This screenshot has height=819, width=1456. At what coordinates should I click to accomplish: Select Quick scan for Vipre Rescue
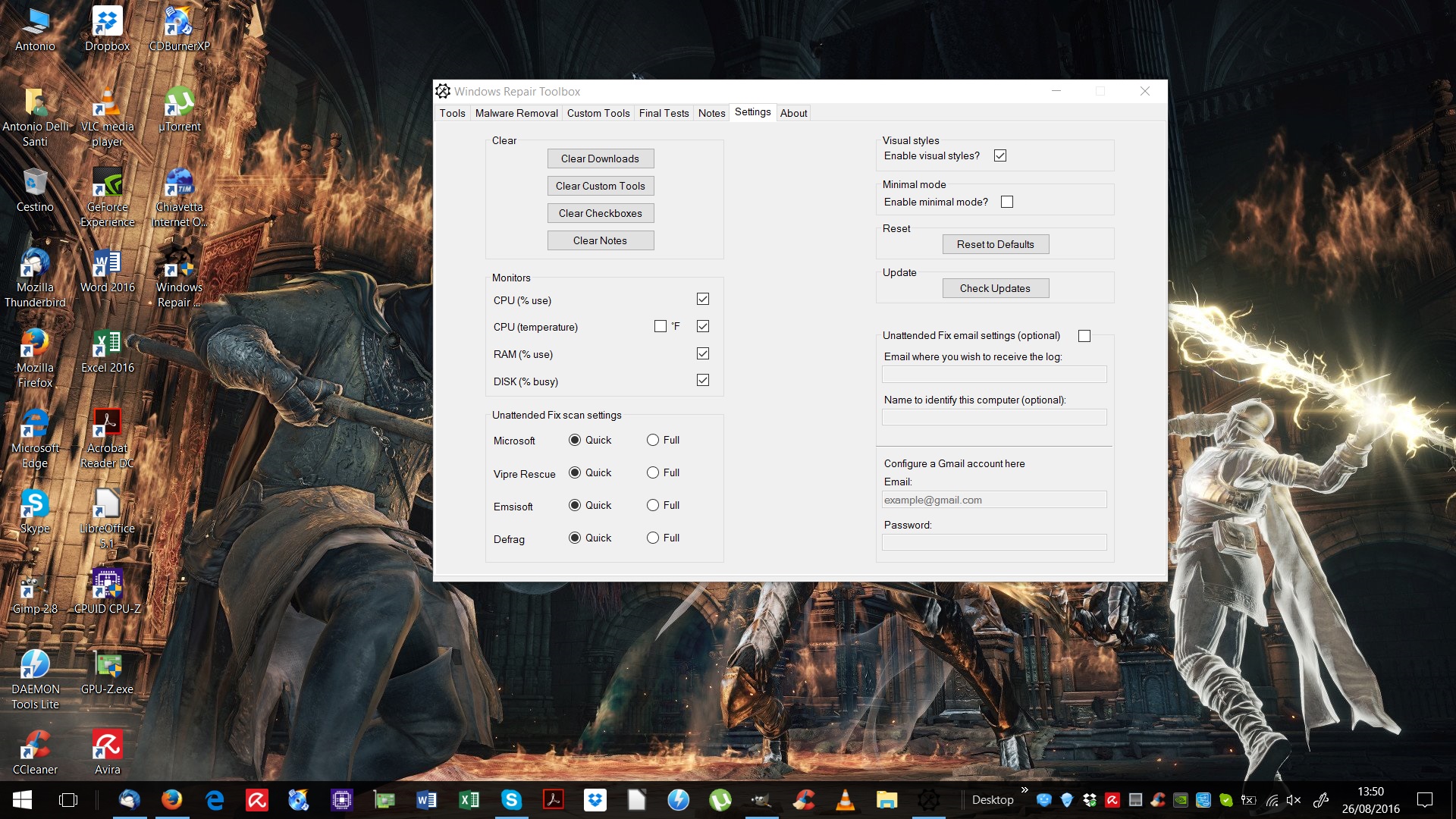575,472
